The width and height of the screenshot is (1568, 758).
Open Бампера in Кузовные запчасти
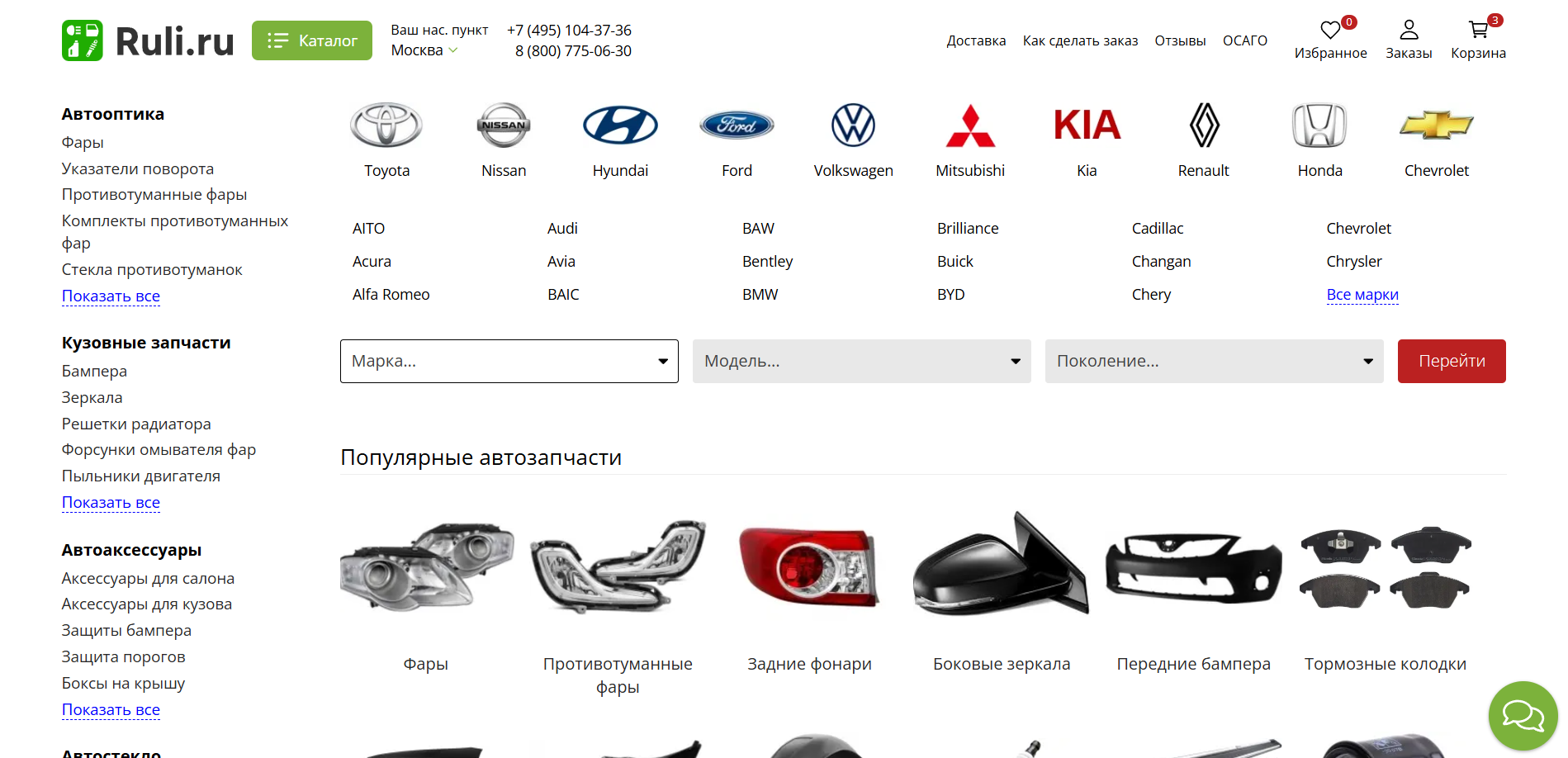[94, 372]
